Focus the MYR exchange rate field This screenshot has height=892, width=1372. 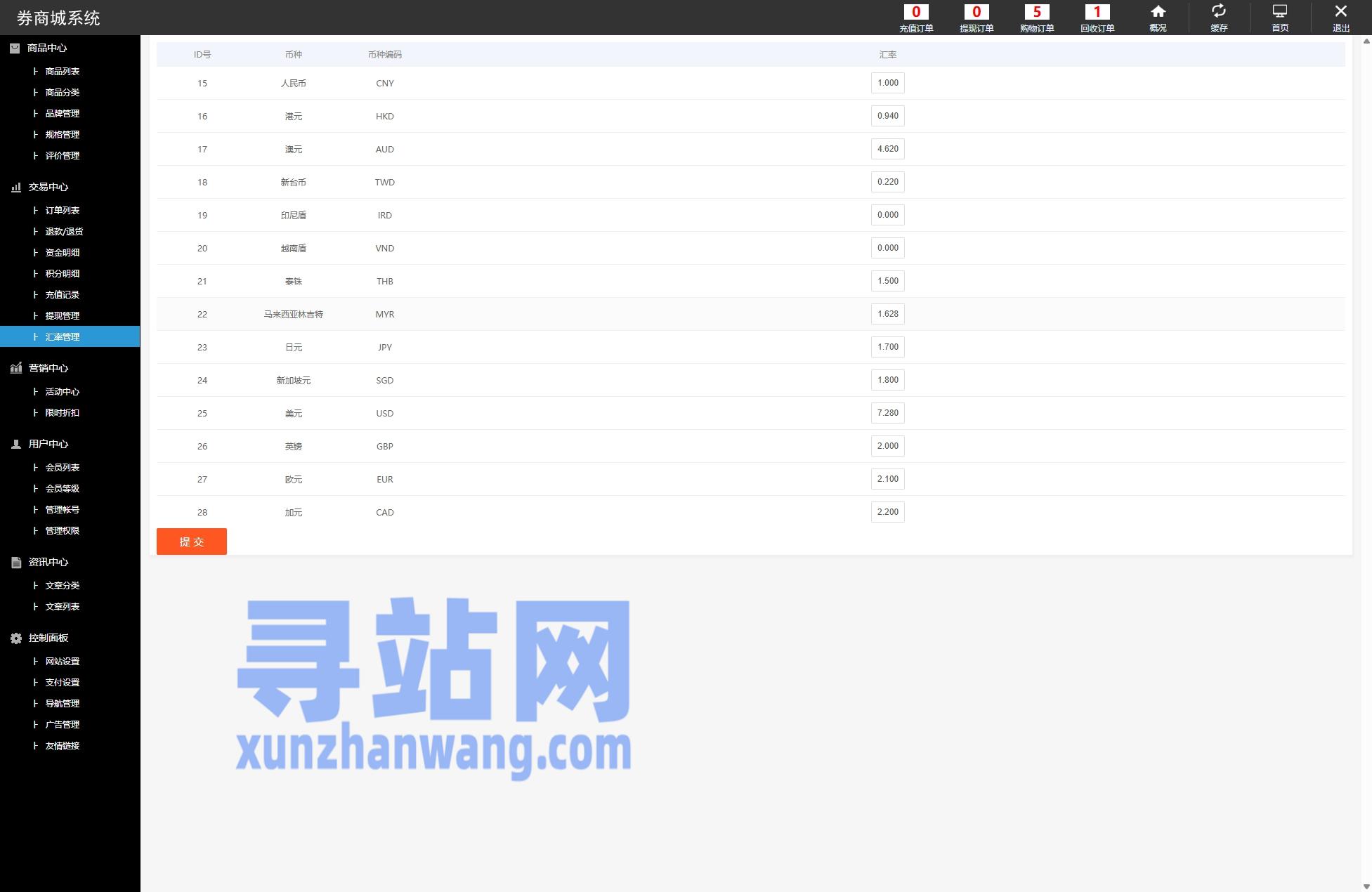pyautogui.click(x=888, y=314)
